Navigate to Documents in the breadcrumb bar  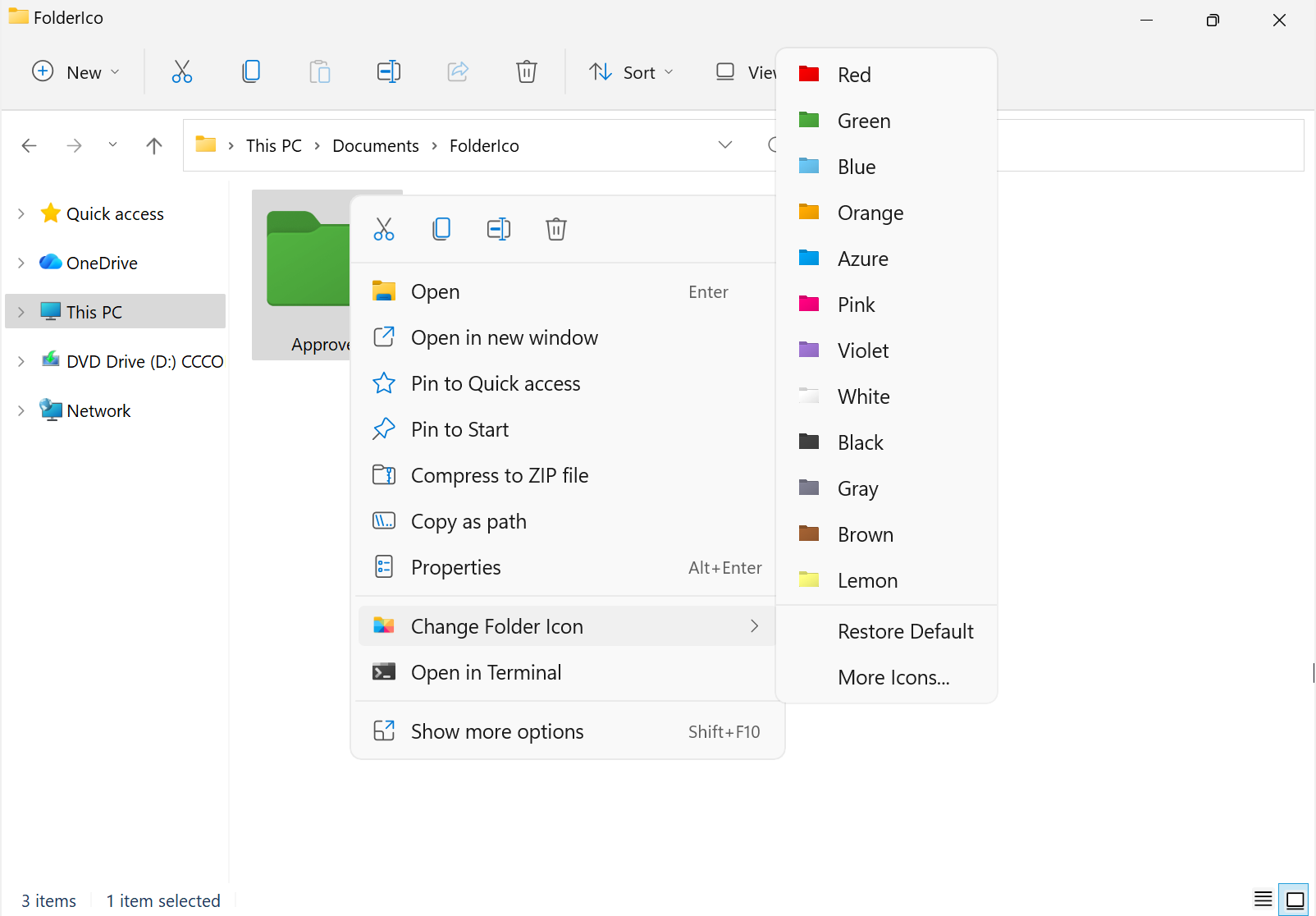click(375, 145)
